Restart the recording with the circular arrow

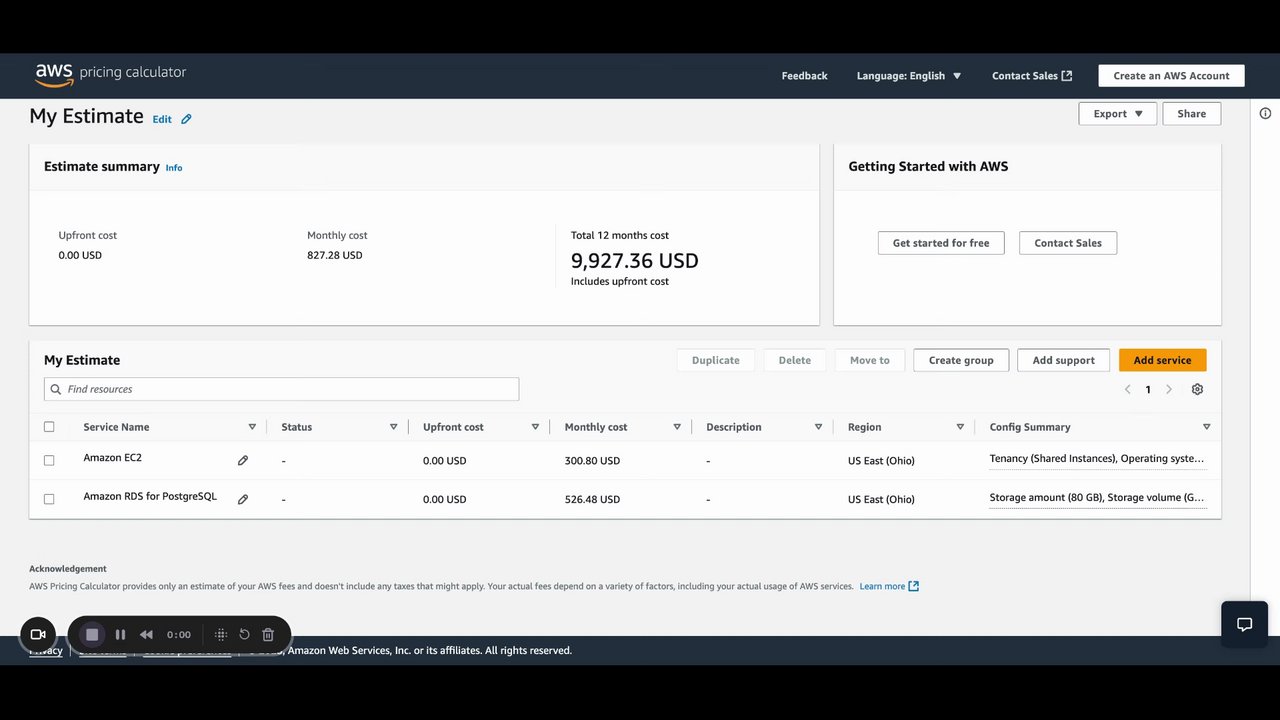[244, 634]
